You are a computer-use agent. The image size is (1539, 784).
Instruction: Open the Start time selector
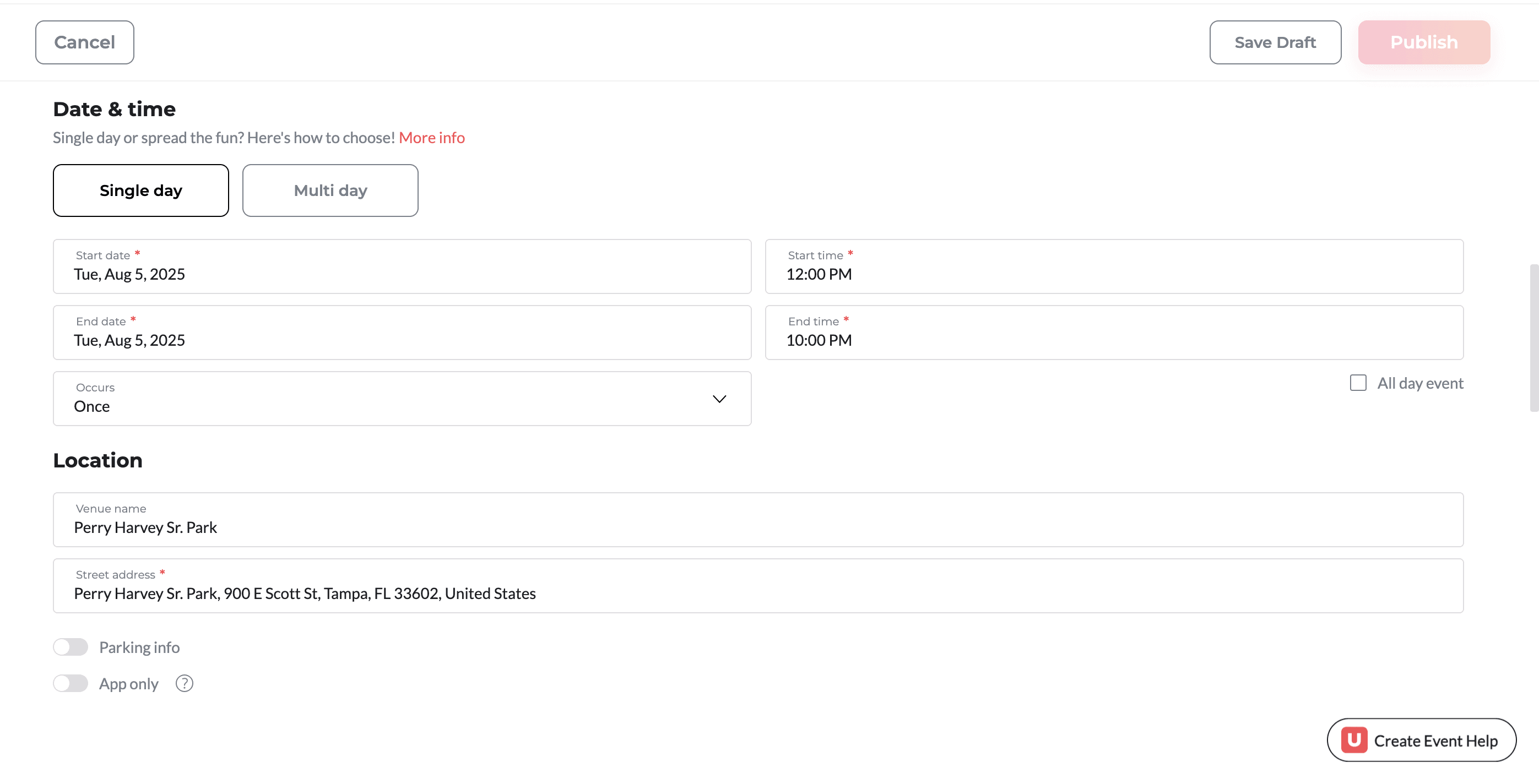click(1114, 266)
